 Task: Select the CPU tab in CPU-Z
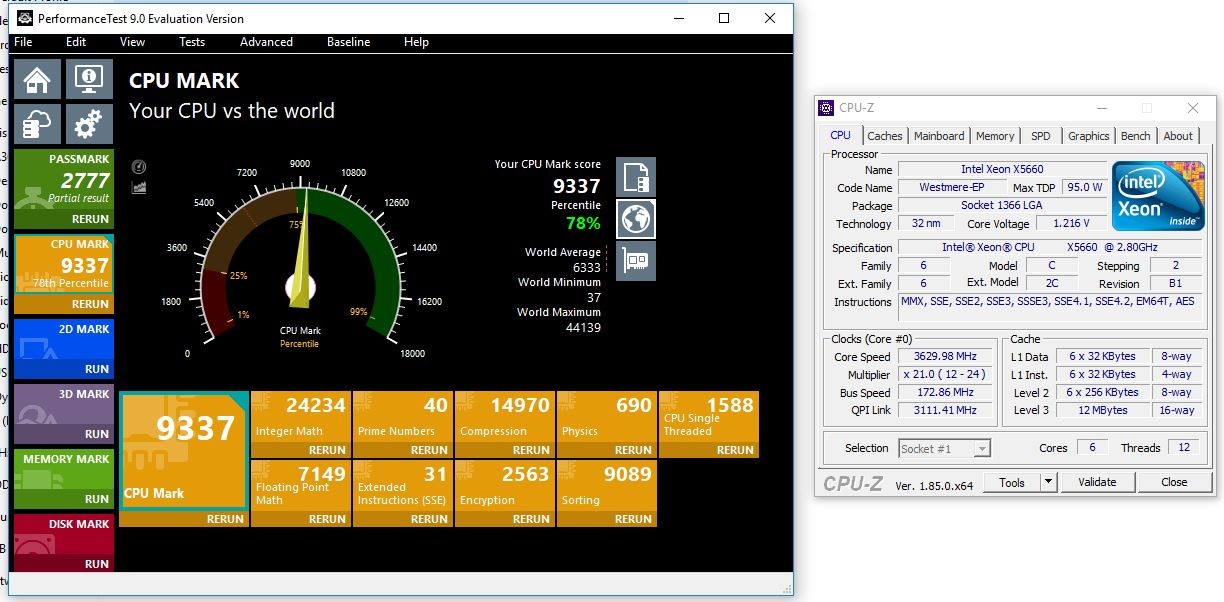click(x=841, y=135)
